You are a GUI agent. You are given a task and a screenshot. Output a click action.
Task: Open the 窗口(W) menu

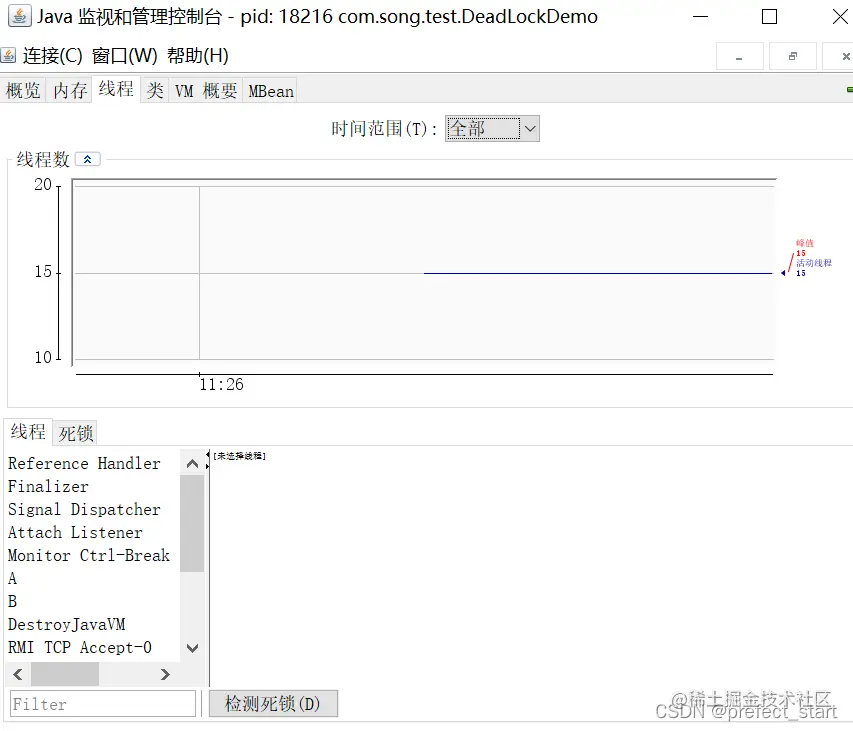[x=125, y=55]
